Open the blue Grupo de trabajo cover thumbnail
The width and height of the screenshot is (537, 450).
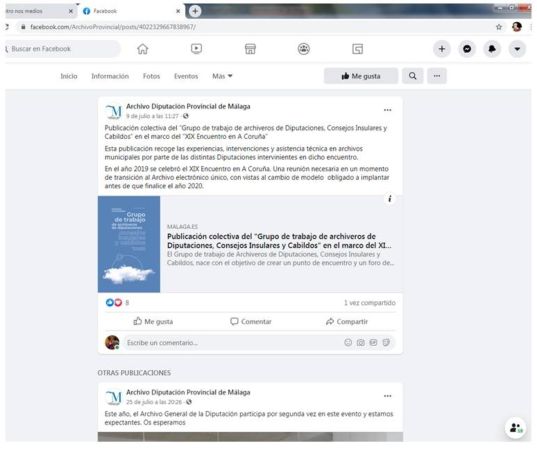[x=129, y=244]
